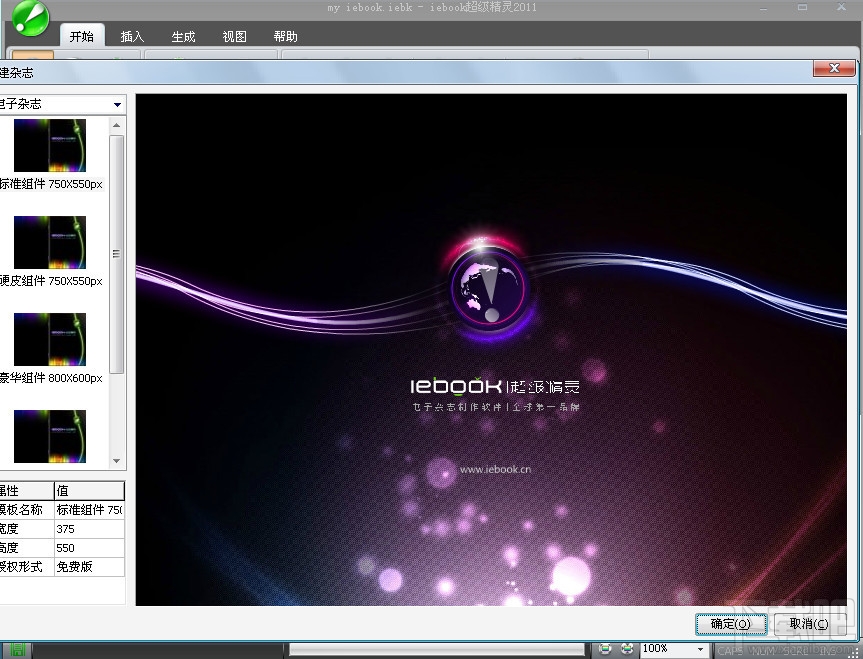Confirm with the 确定(O) button
This screenshot has height=659, width=863.
731,624
